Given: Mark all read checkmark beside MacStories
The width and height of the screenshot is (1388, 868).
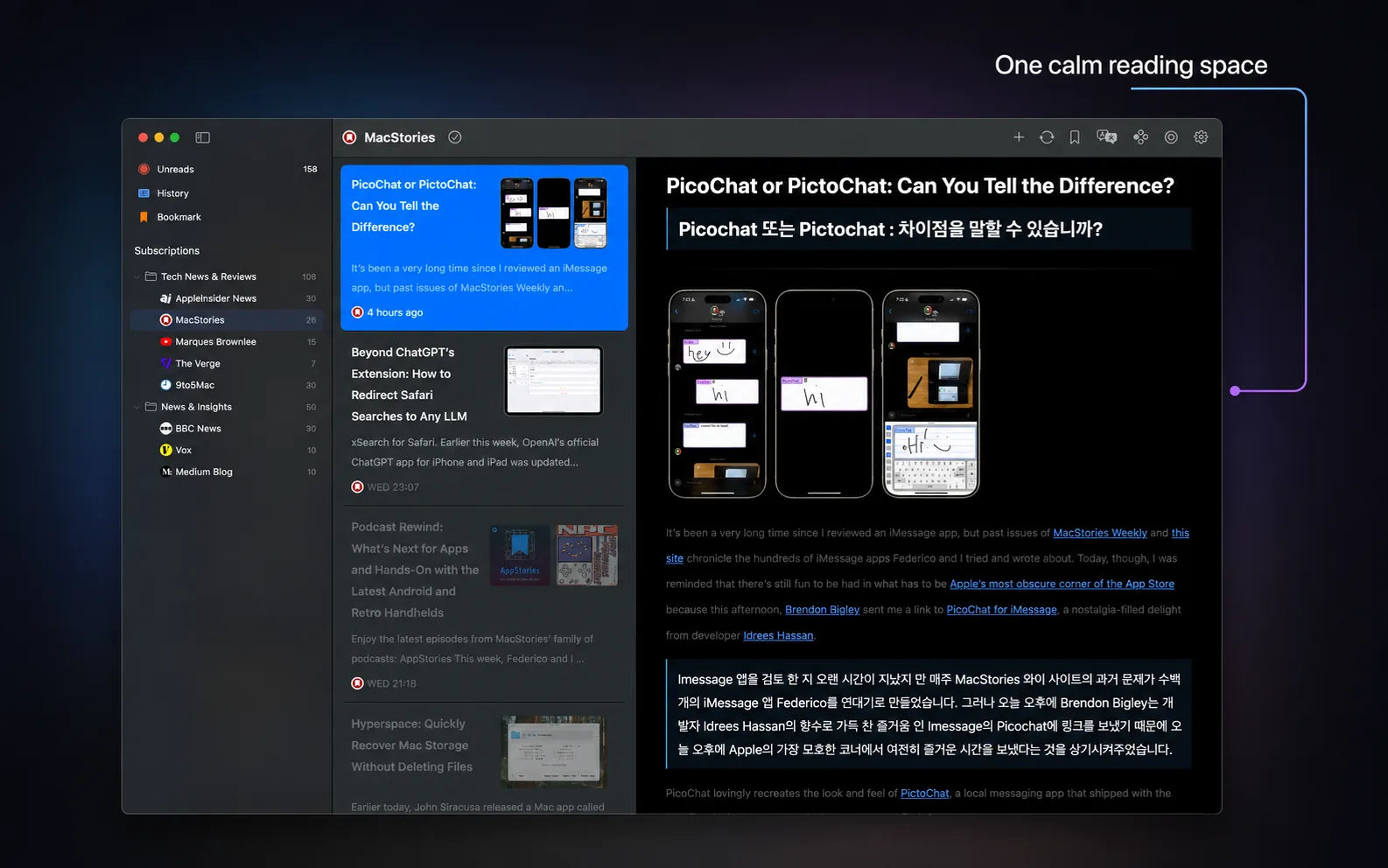Looking at the screenshot, I should pos(455,137).
